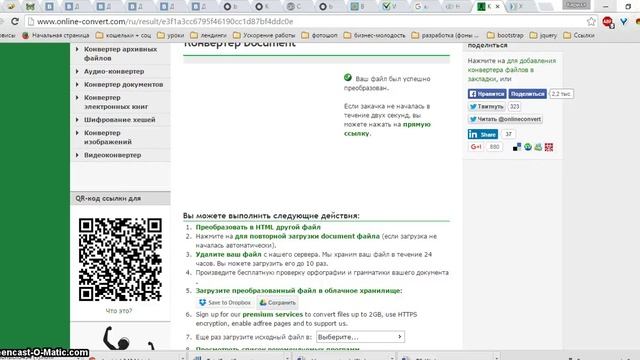Open the jquery bookmarks folder
640x360 pixels.
coord(543,36)
